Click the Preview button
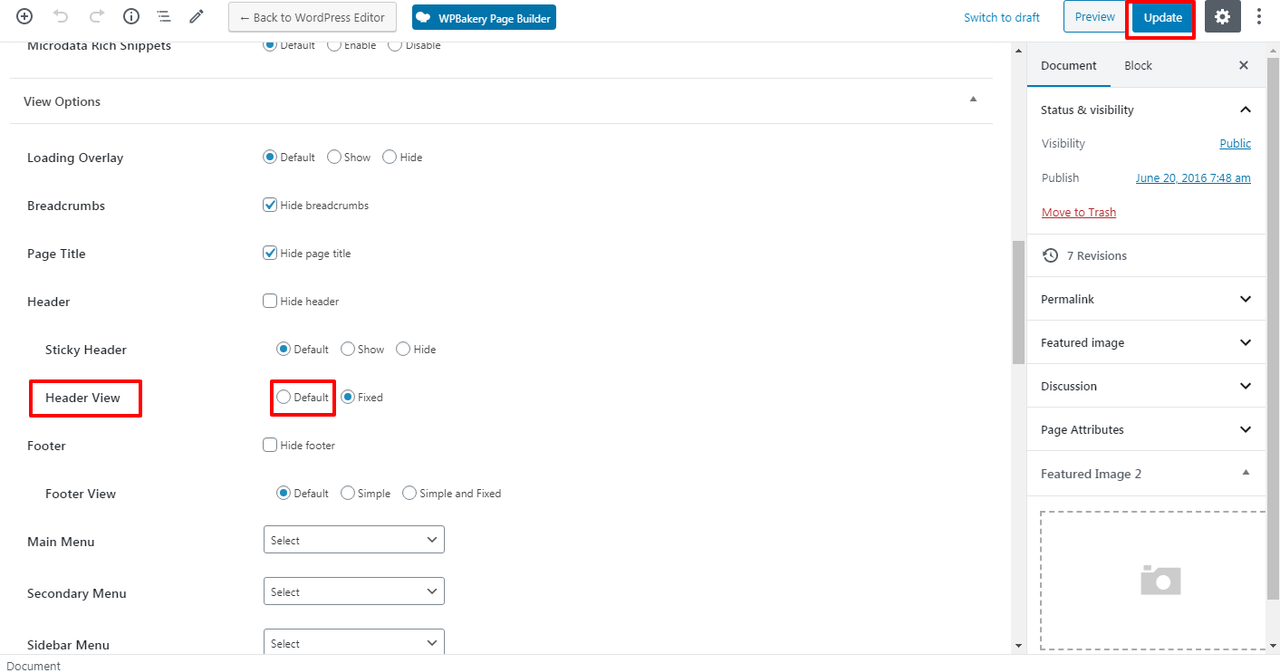Viewport: 1280px width, 672px height. [1095, 17]
